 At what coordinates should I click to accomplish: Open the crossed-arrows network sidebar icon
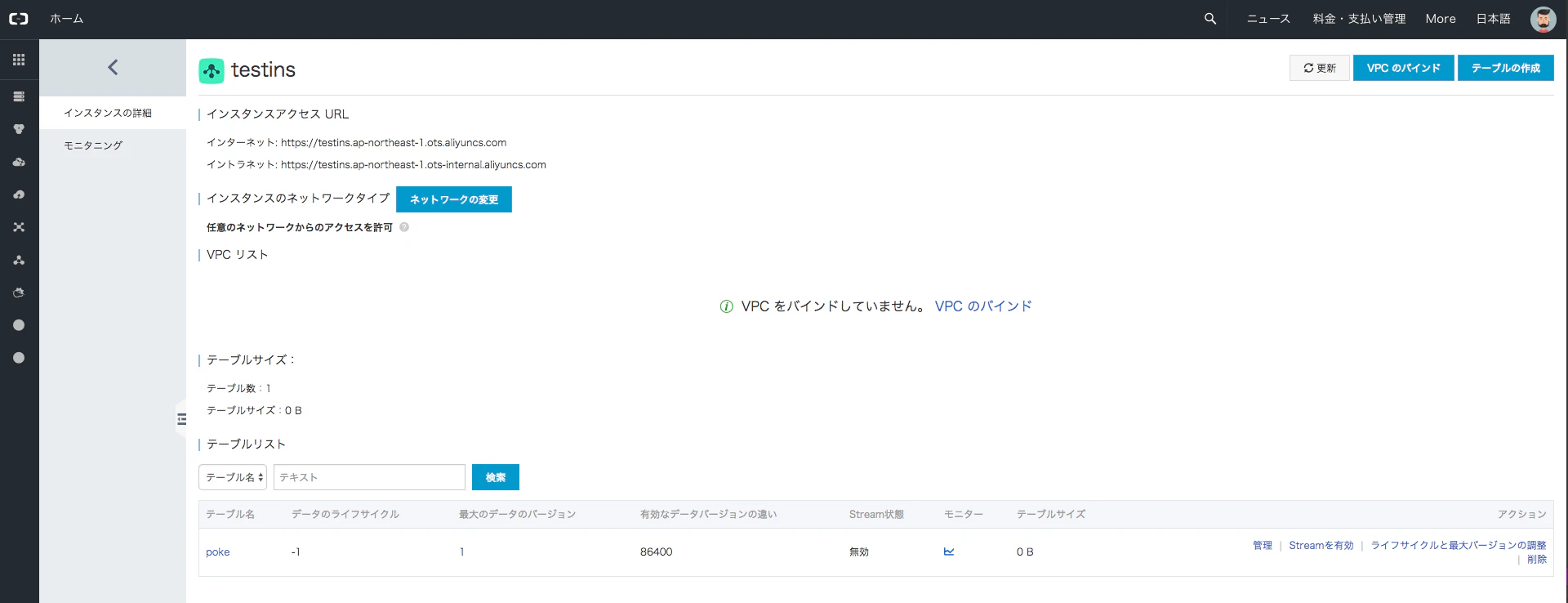pyautogui.click(x=19, y=227)
